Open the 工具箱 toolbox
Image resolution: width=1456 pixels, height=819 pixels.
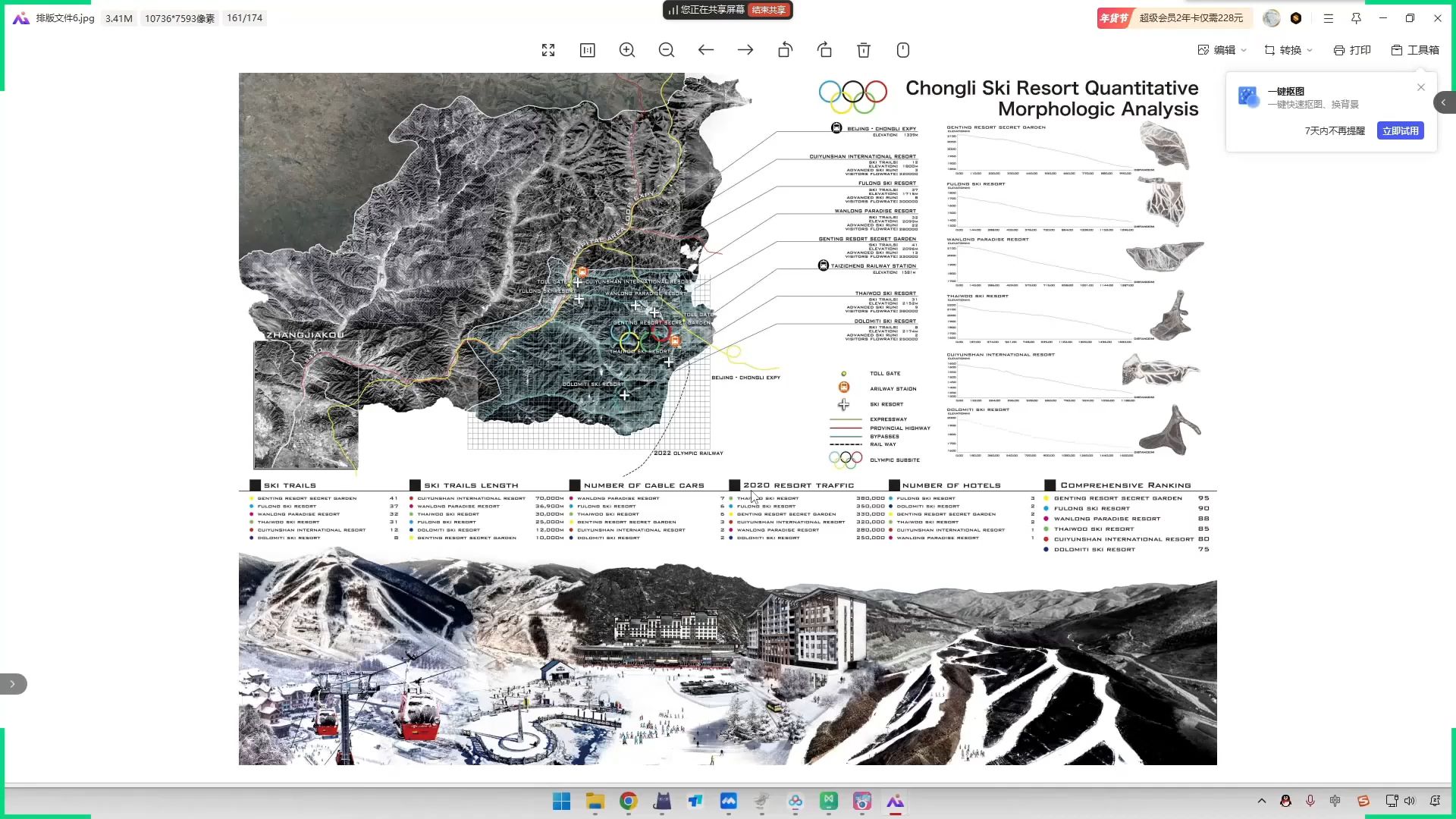coord(1415,50)
